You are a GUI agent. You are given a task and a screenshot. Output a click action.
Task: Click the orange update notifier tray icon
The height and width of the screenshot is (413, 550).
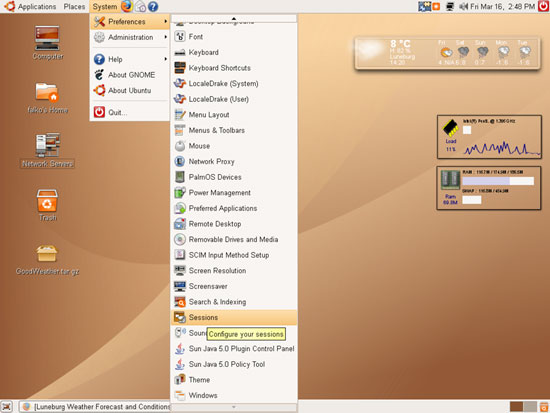click(x=436, y=6)
